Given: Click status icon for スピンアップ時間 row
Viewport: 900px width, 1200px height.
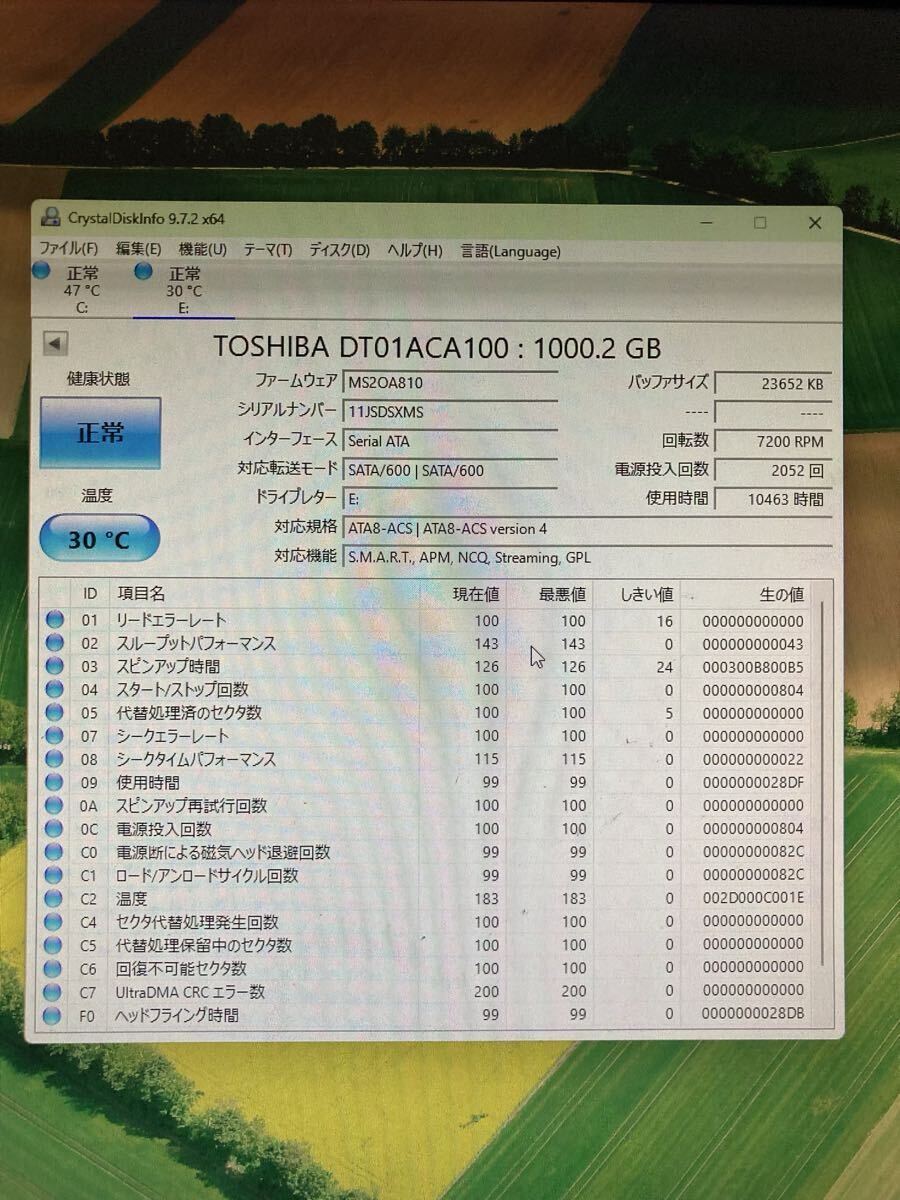Looking at the screenshot, I should 54,666.
